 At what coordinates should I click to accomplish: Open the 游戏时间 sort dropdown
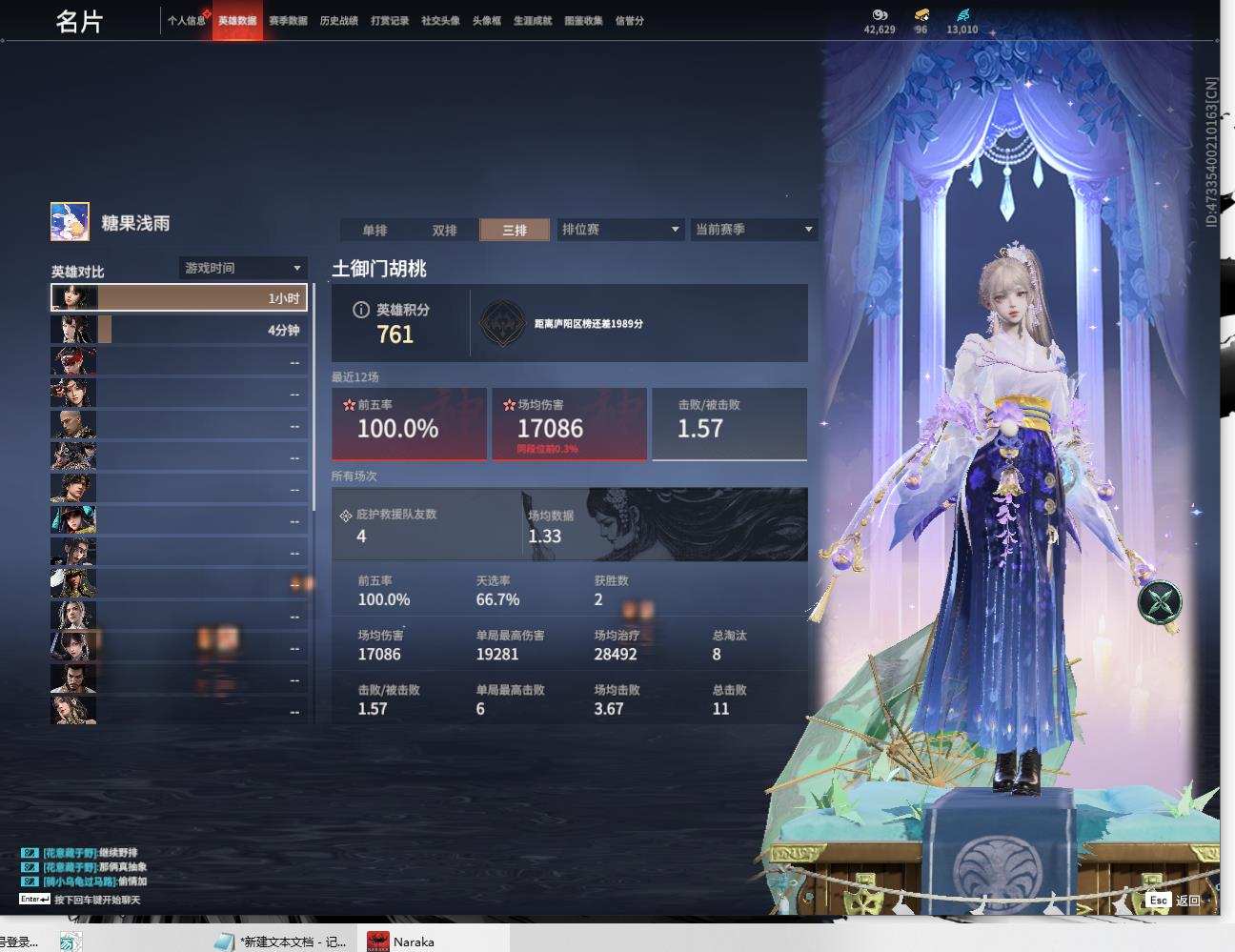242,268
